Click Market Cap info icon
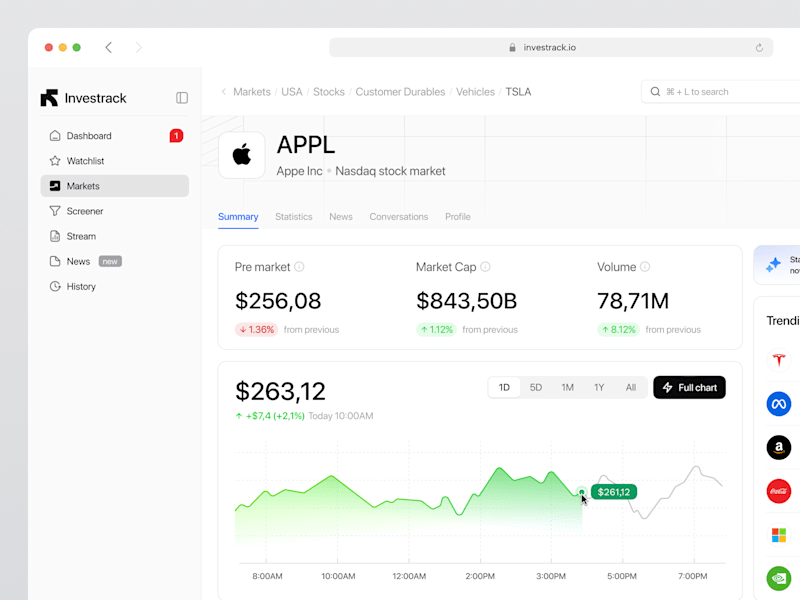800x600 pixels. pos(486,267)
